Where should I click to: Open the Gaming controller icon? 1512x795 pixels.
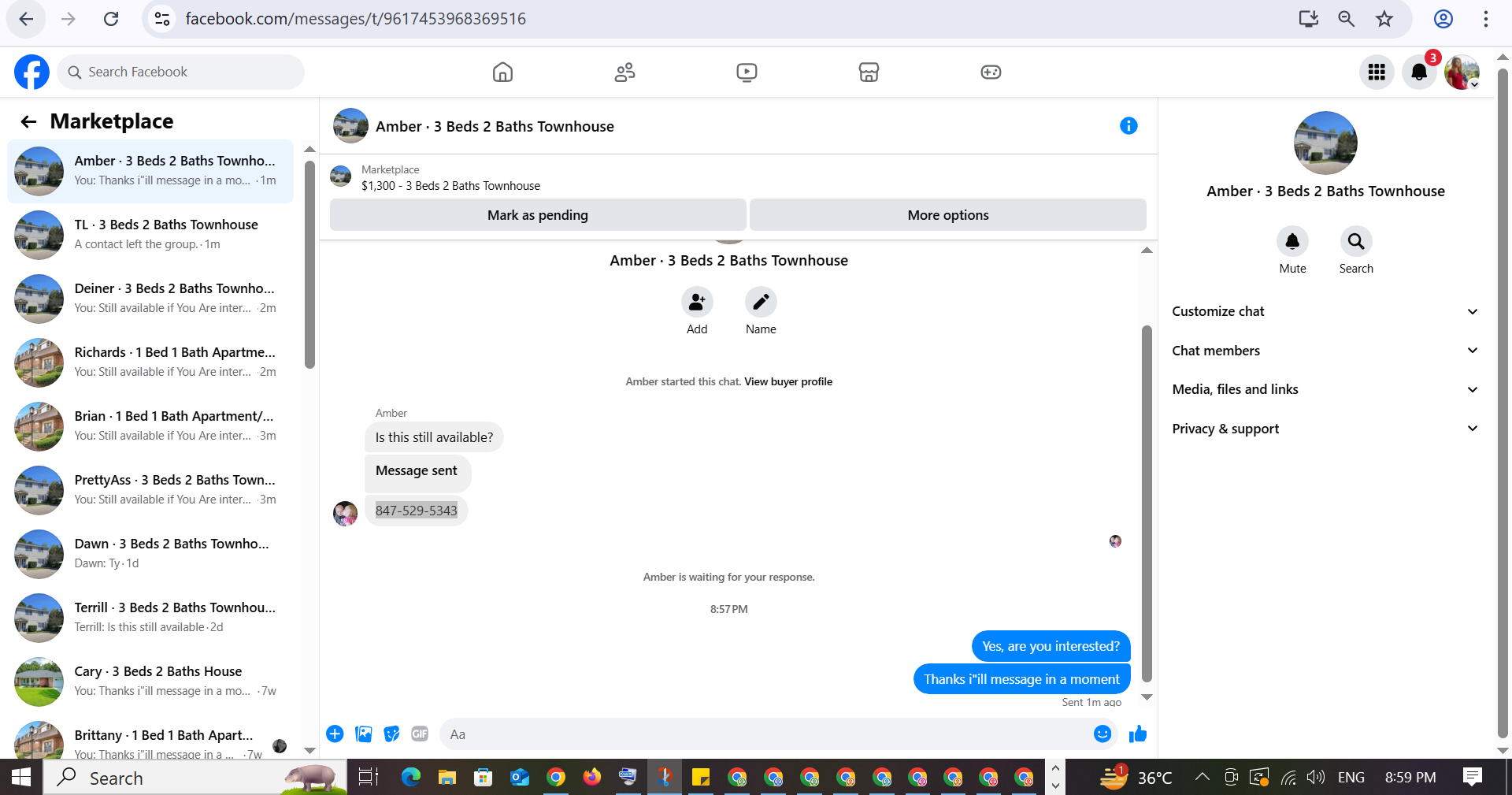[991, 72]
